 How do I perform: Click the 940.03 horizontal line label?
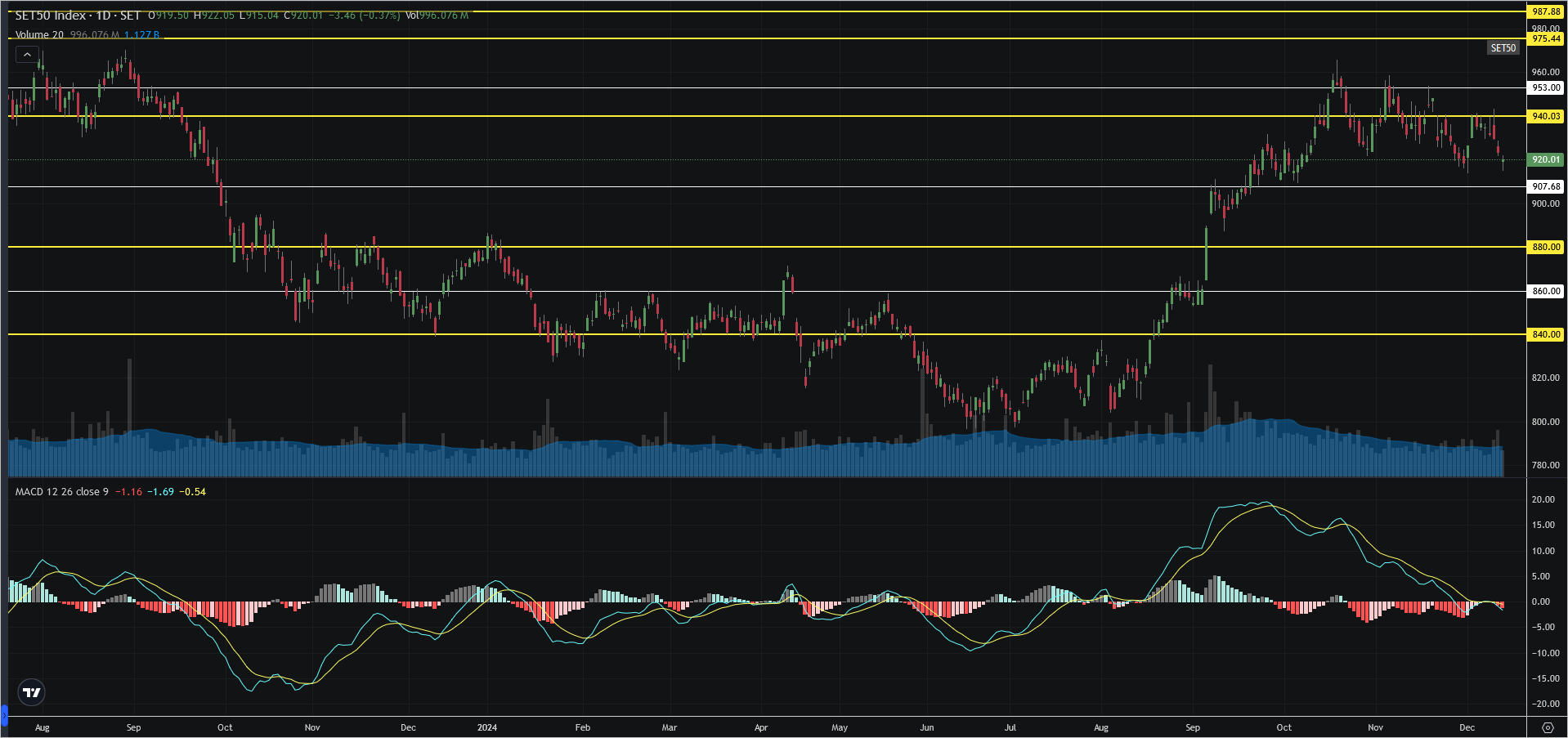click(1546, 116)
